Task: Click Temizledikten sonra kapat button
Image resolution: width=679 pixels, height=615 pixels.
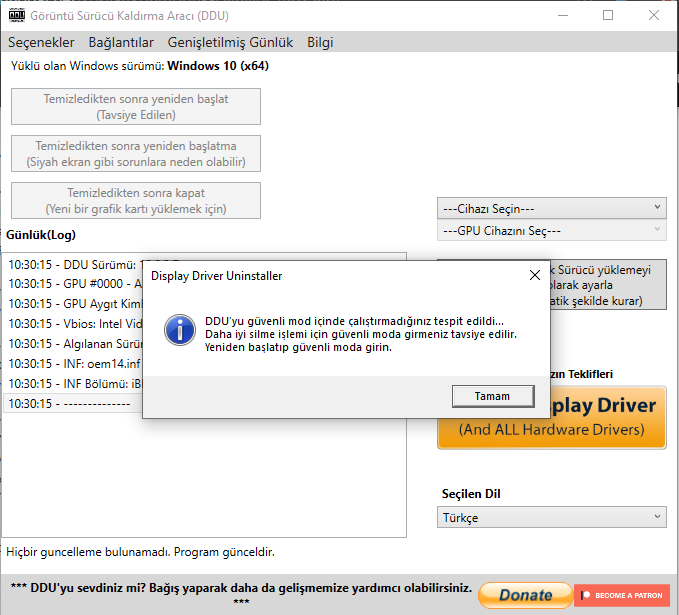Action: [136, 201]
